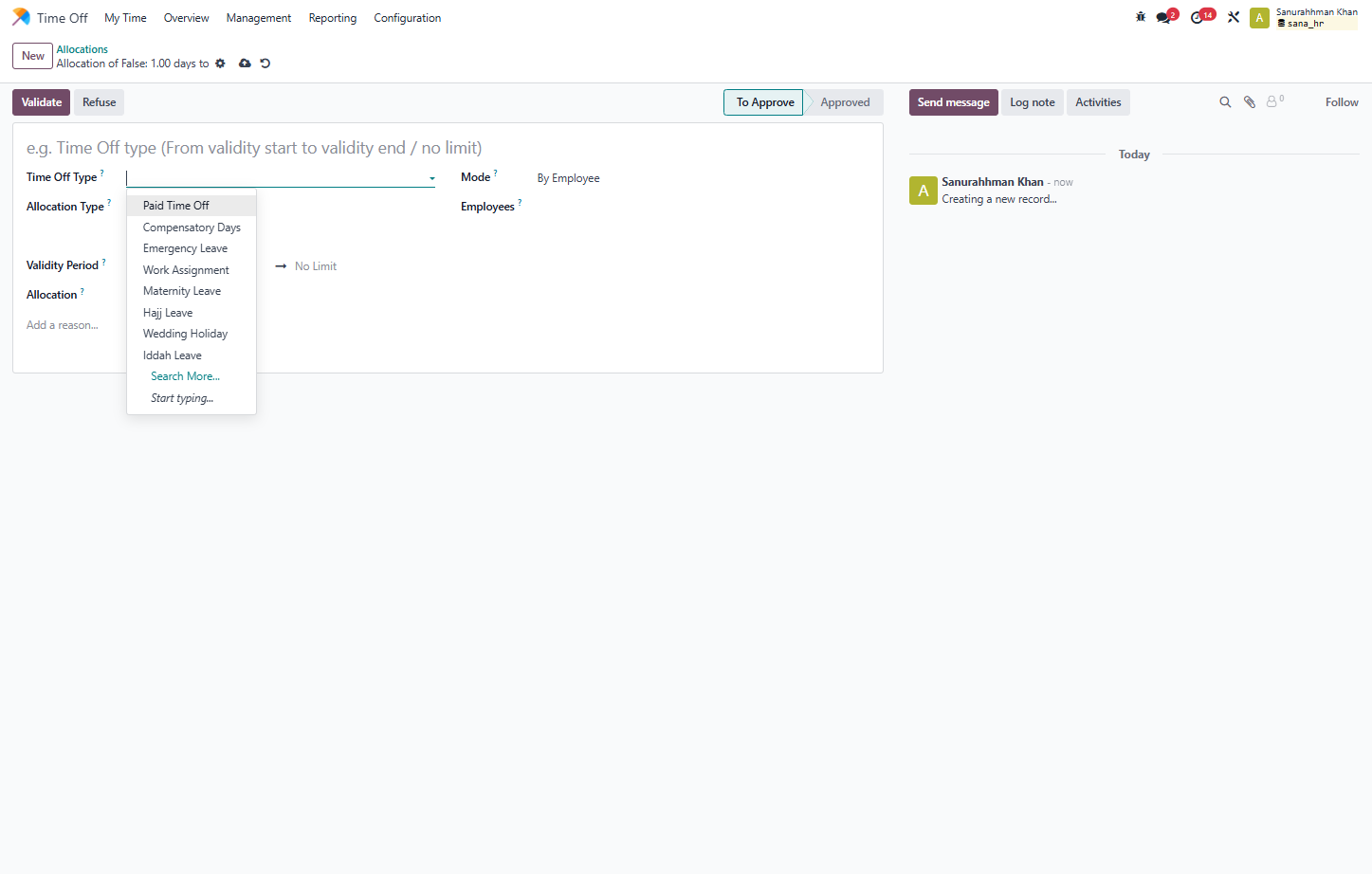Pick Hajj Leave from the list
1372x874 pixels.
[192, 313]
